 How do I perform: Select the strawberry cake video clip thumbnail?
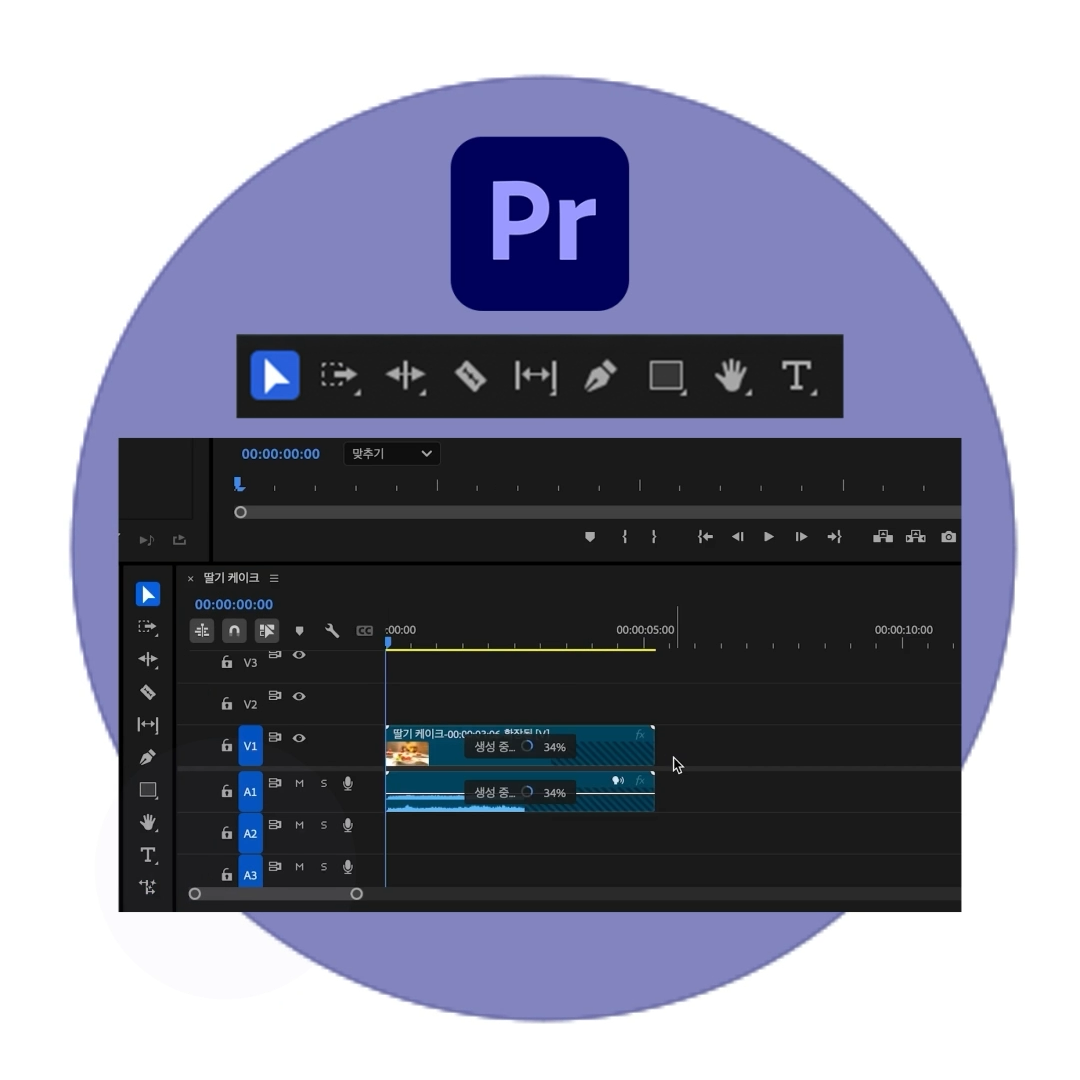(x=407, y=754)
